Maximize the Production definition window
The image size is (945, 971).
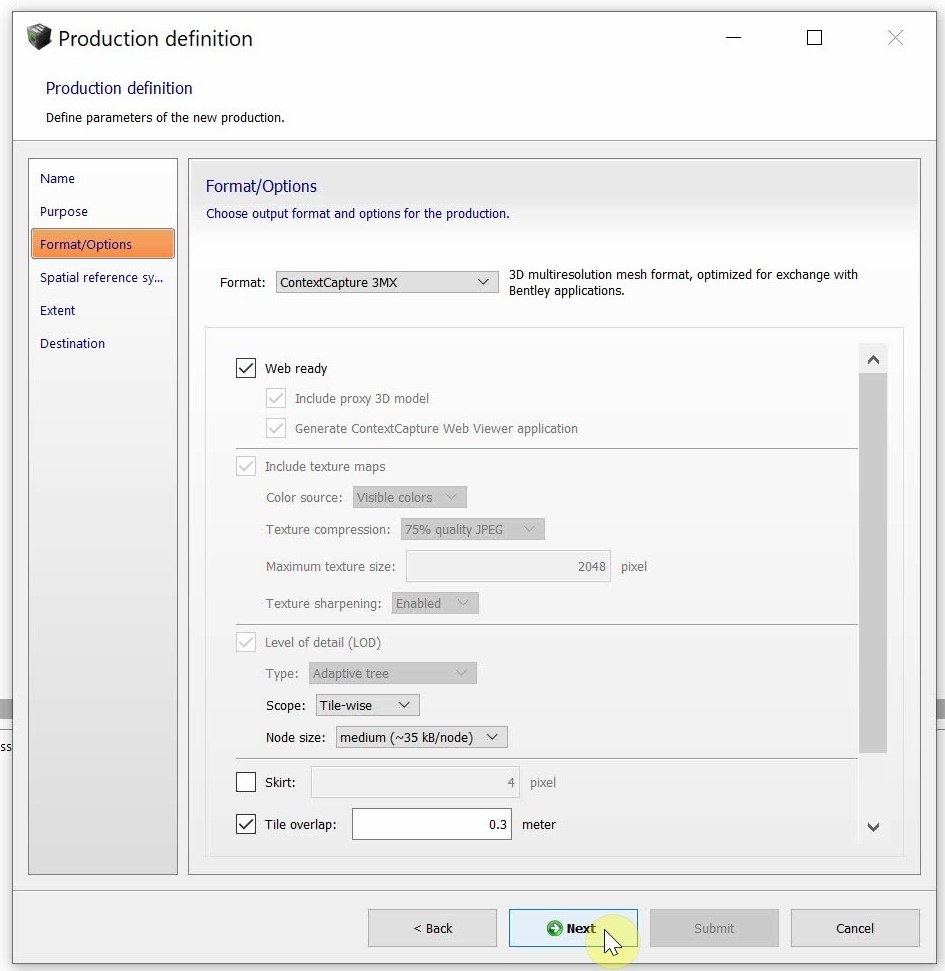coord(814,38)
